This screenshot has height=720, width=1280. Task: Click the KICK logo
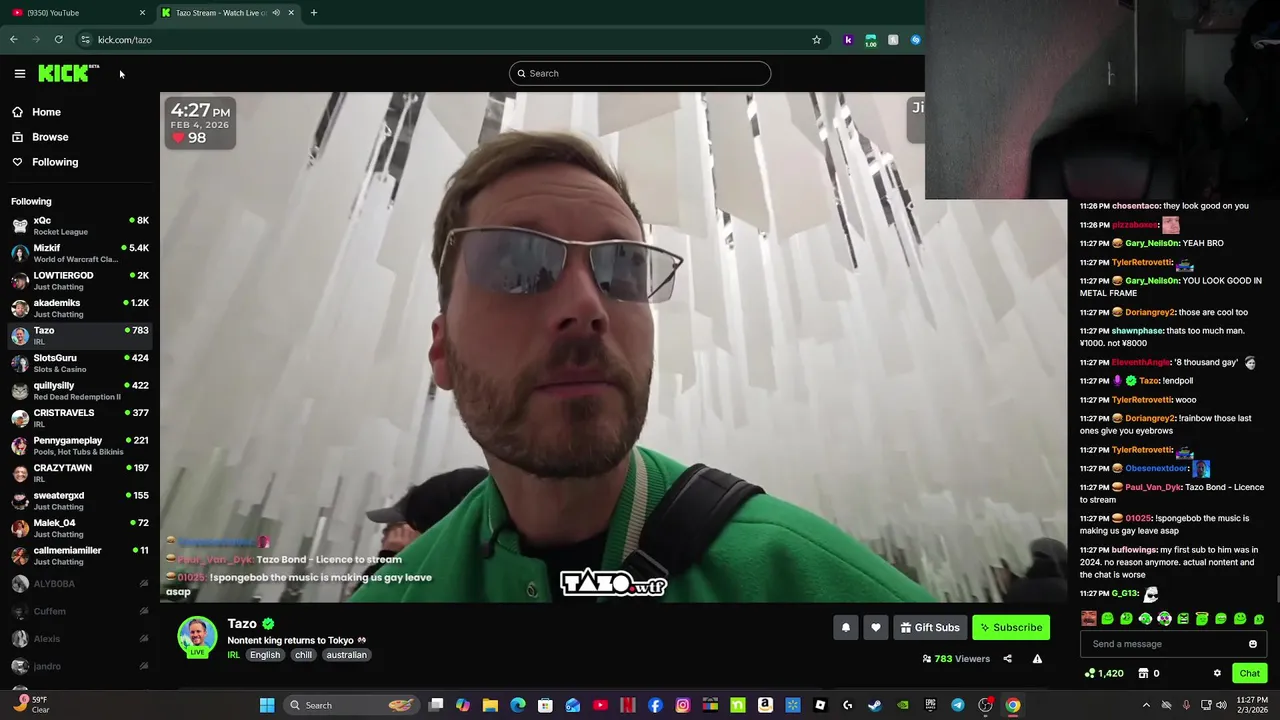[x=68, y=73]
